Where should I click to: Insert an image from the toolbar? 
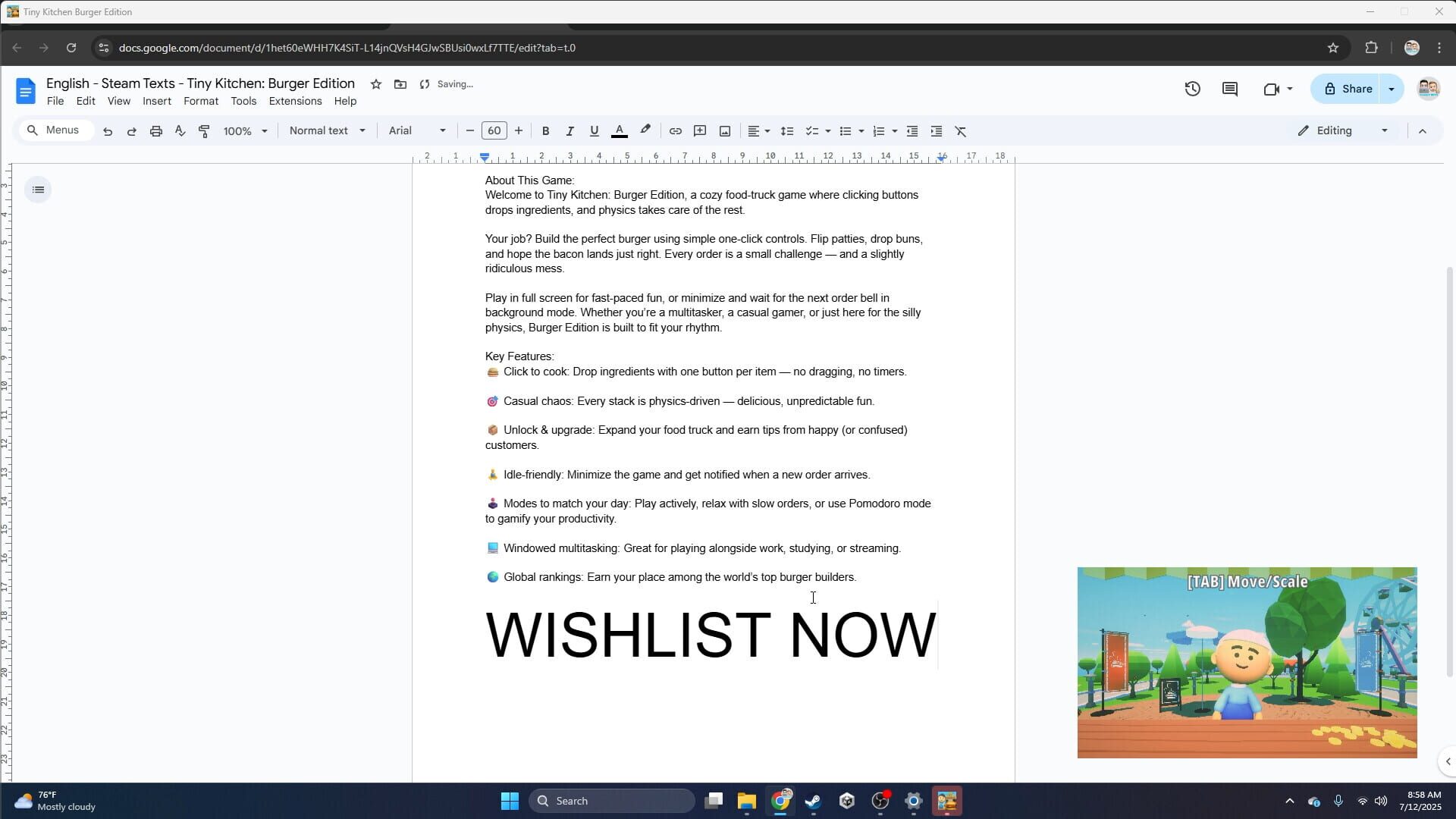[724, 130]
